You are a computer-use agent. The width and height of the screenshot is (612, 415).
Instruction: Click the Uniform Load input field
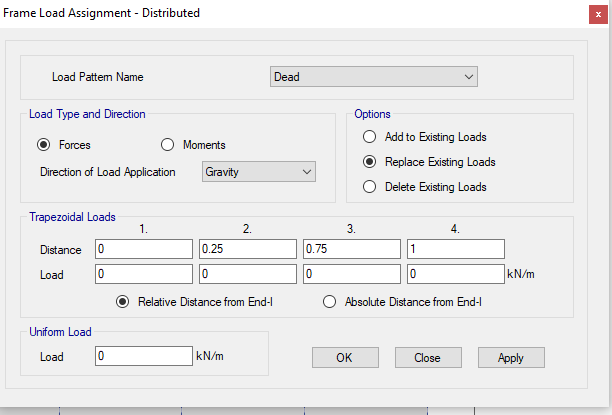[143, 356]
